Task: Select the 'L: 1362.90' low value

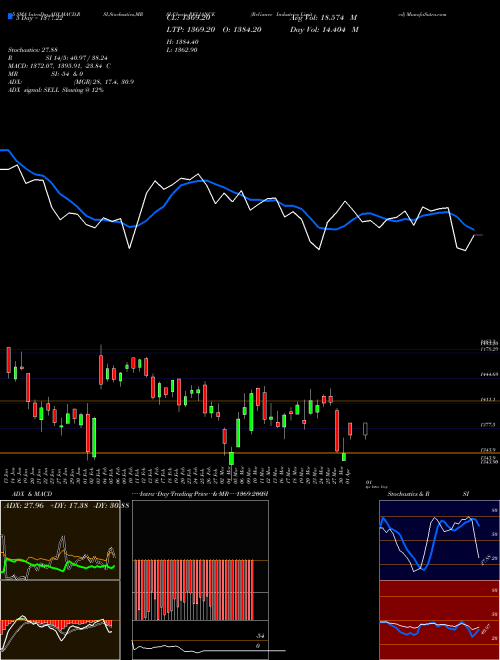Action: click(182, 50)
